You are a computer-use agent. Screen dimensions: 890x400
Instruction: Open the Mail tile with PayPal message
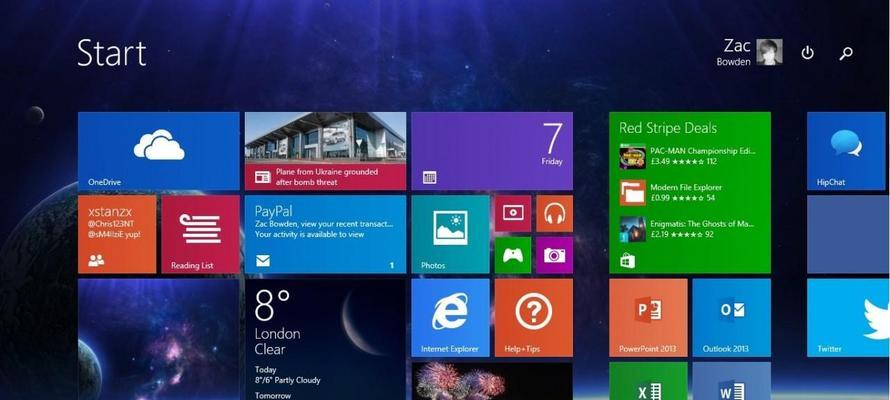[325, 234]
